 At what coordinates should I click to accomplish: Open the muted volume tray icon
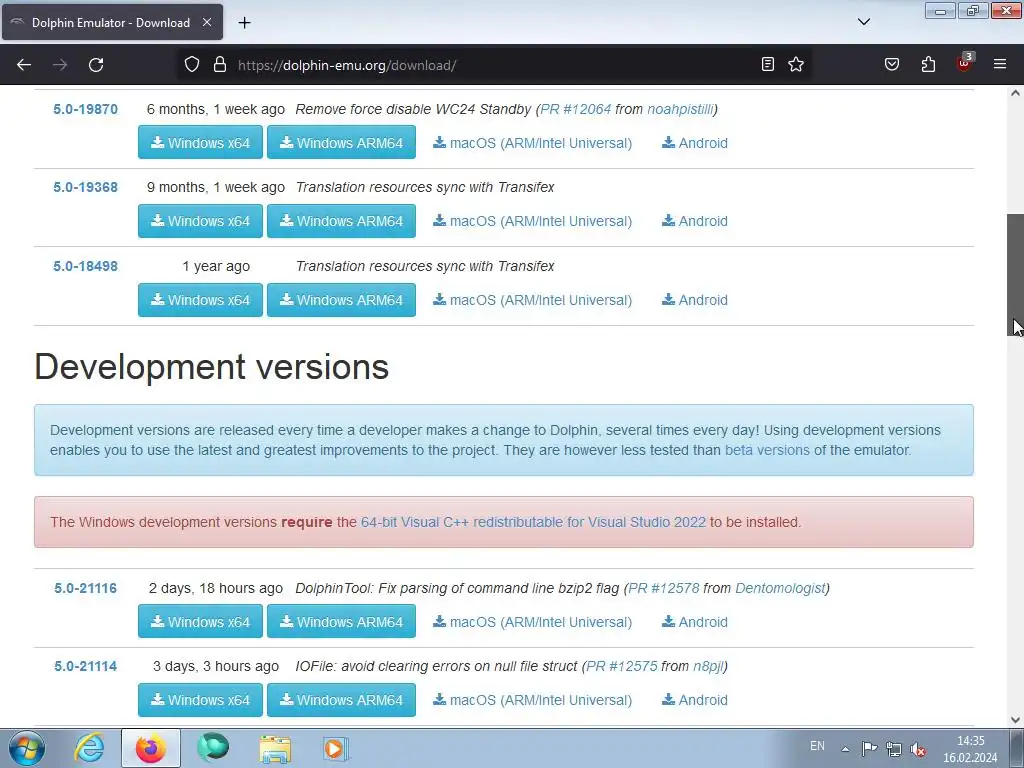coord(918,749)
